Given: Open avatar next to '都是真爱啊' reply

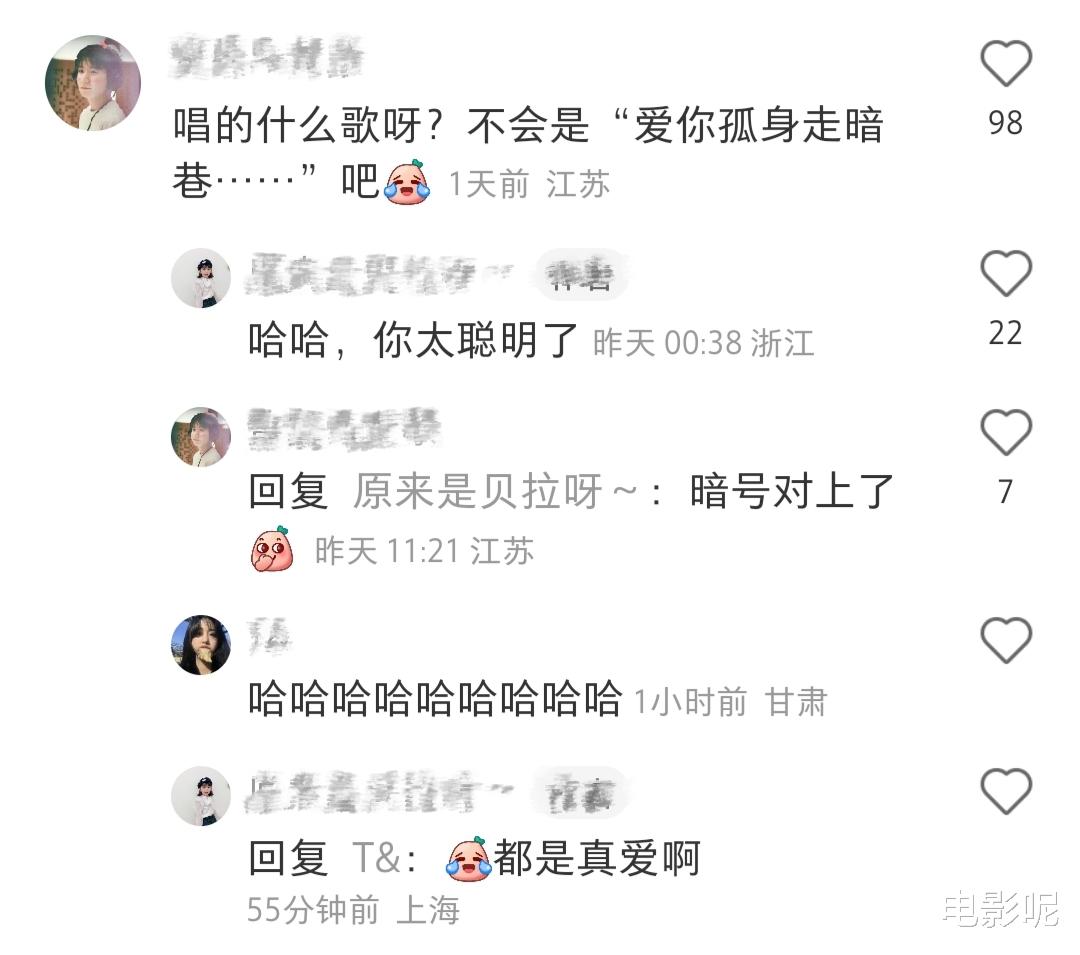Looking at the screenshot, I should [x=201, y=796].
